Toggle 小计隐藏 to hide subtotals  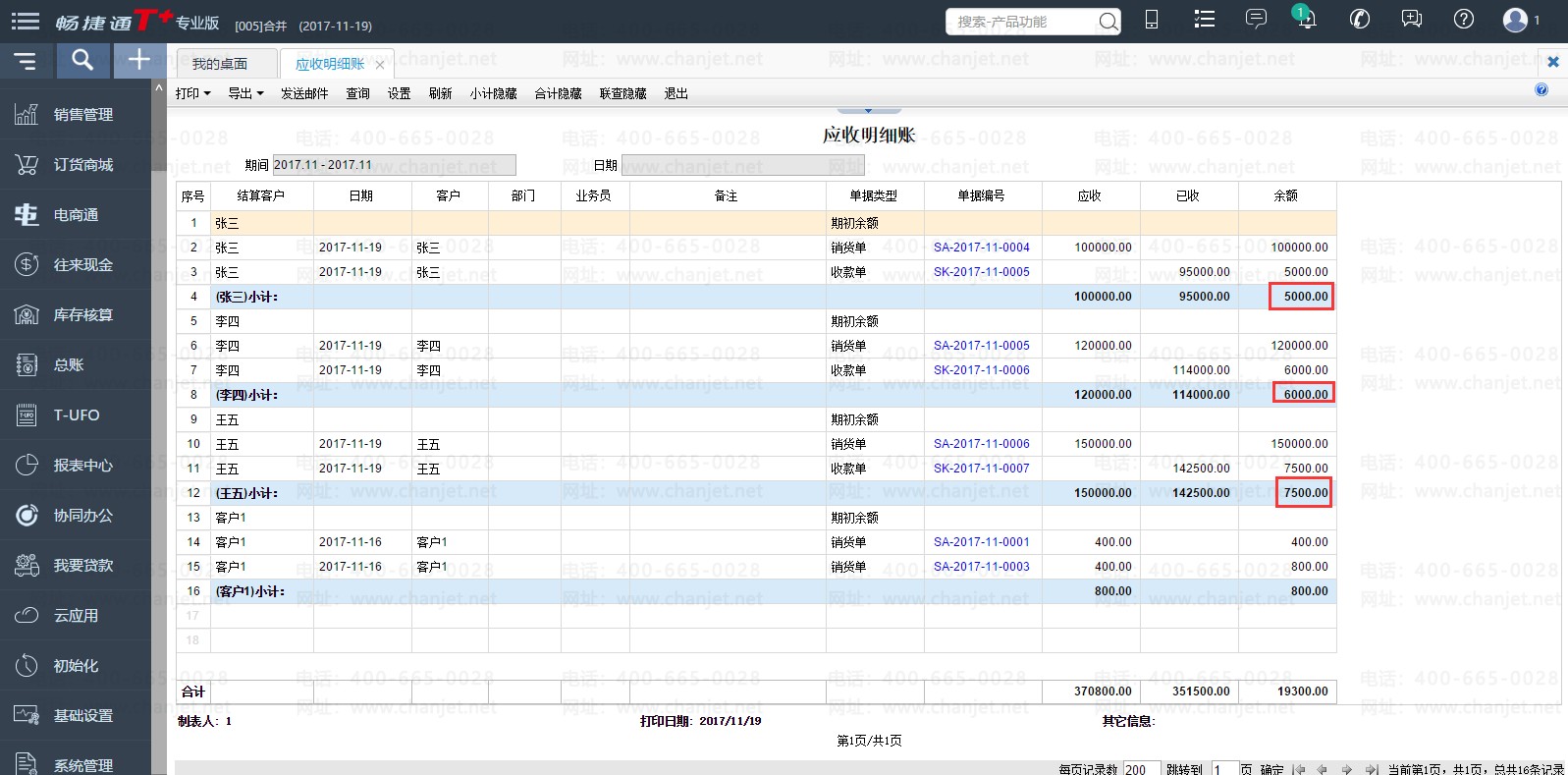point(493,93)
